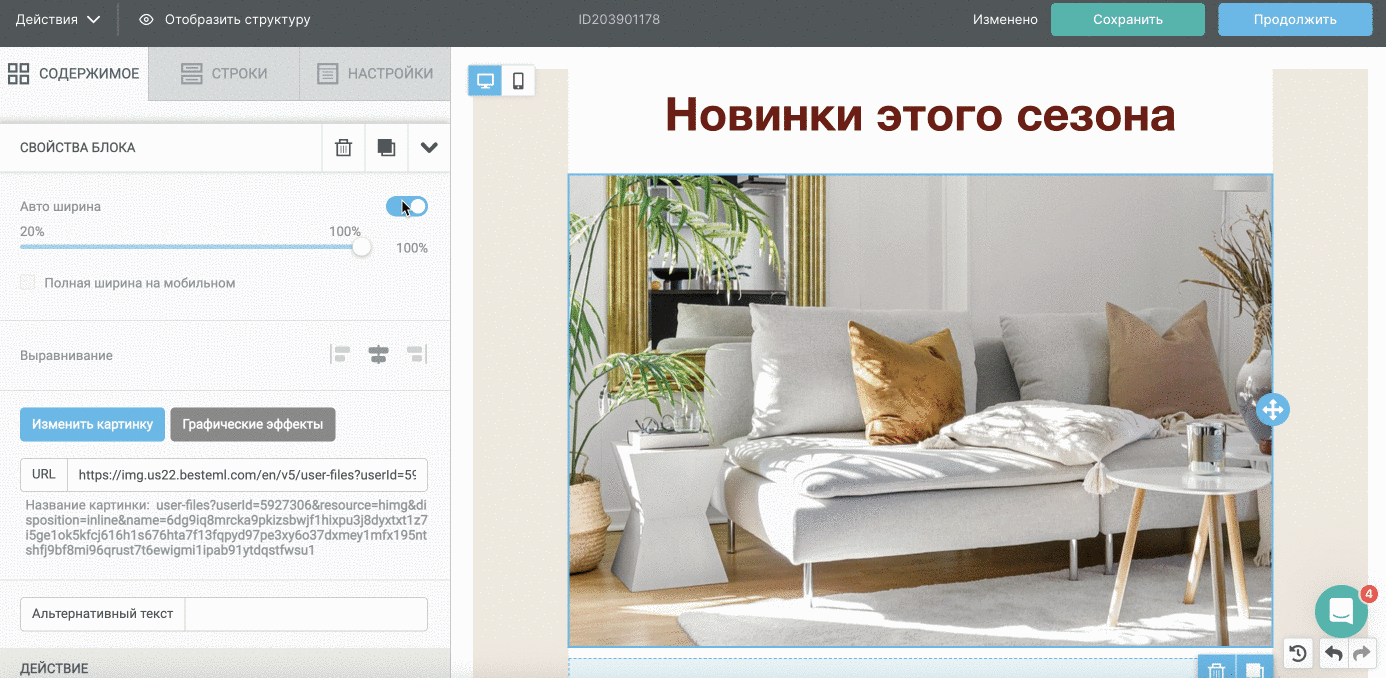1386x678 pixels.
Task: Switch to the Содержимое tab
Action: pyautogui.click(x=74, y=73)
